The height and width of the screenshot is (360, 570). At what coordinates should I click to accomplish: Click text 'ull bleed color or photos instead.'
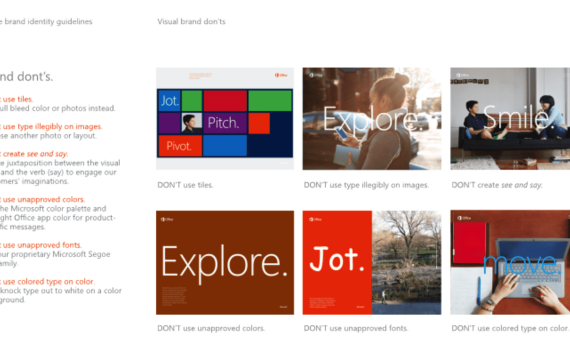[58, 108]
